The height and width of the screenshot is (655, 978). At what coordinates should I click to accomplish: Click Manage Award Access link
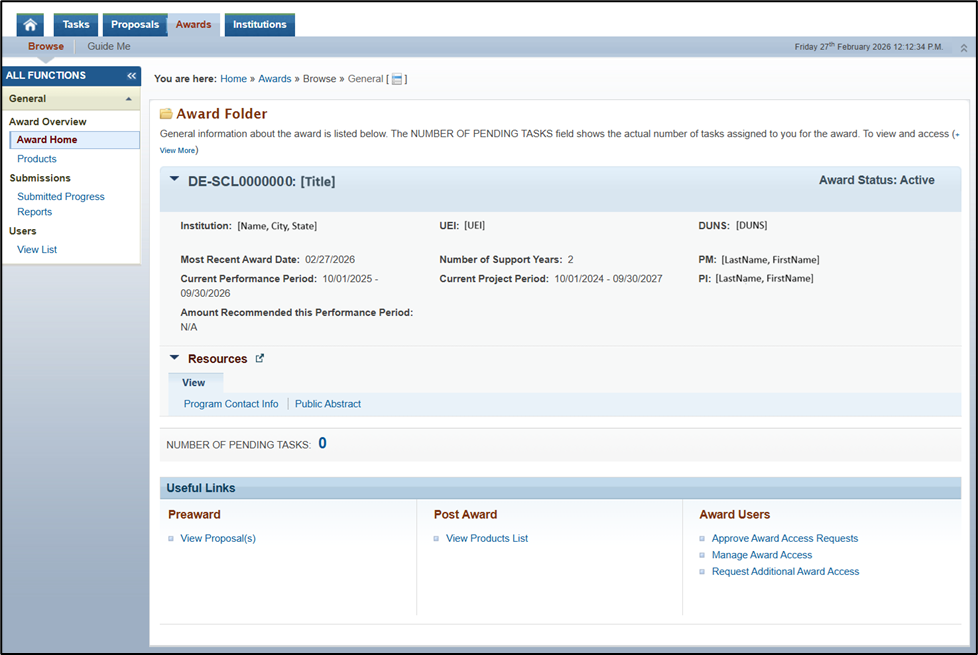pyautogui.click(x=761, y=555)
